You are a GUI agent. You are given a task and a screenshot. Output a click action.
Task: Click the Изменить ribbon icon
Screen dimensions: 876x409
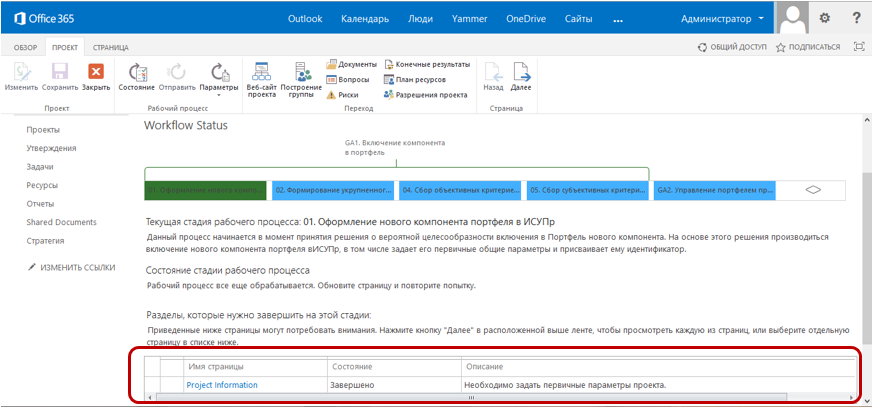(21, 77)
